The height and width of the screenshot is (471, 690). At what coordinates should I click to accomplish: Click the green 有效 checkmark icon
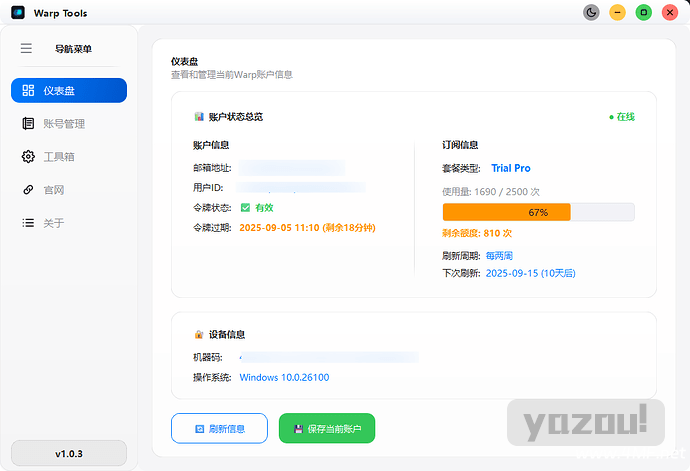pos(246,207)
